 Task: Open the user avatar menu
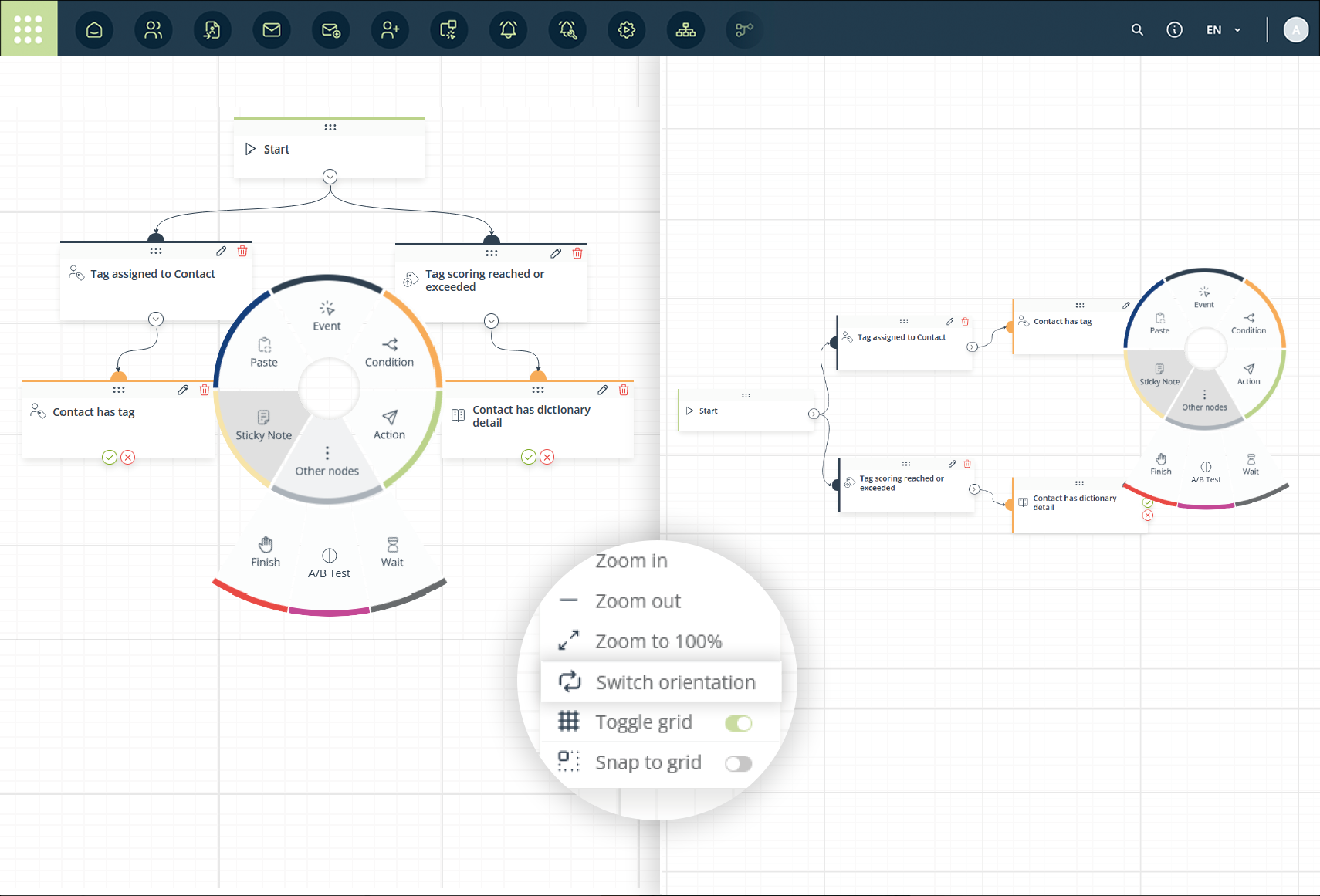(1296, 30)
